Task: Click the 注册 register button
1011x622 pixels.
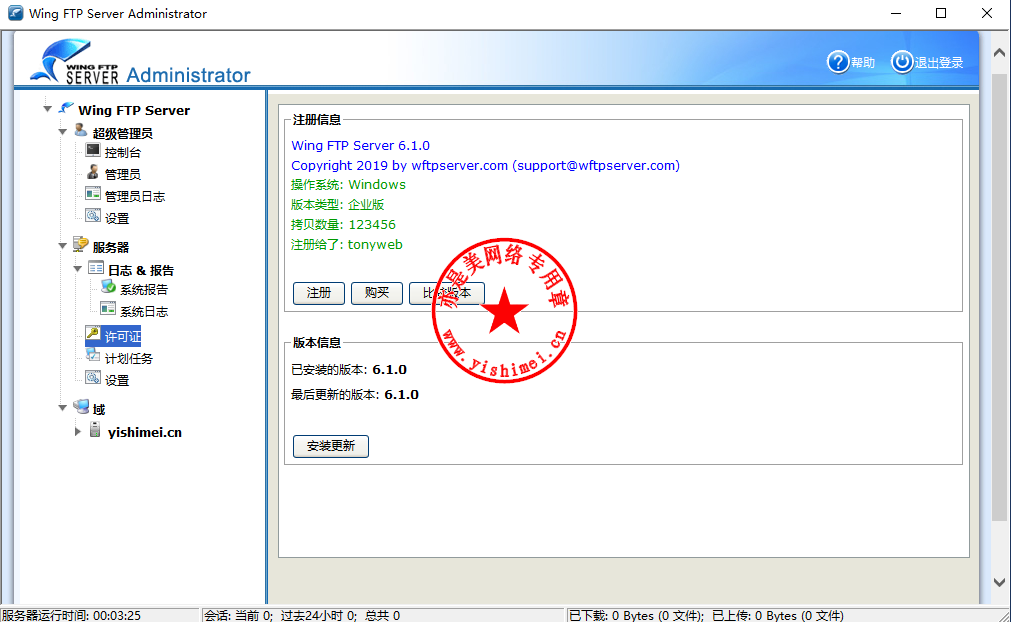Action: coord(319,293)
